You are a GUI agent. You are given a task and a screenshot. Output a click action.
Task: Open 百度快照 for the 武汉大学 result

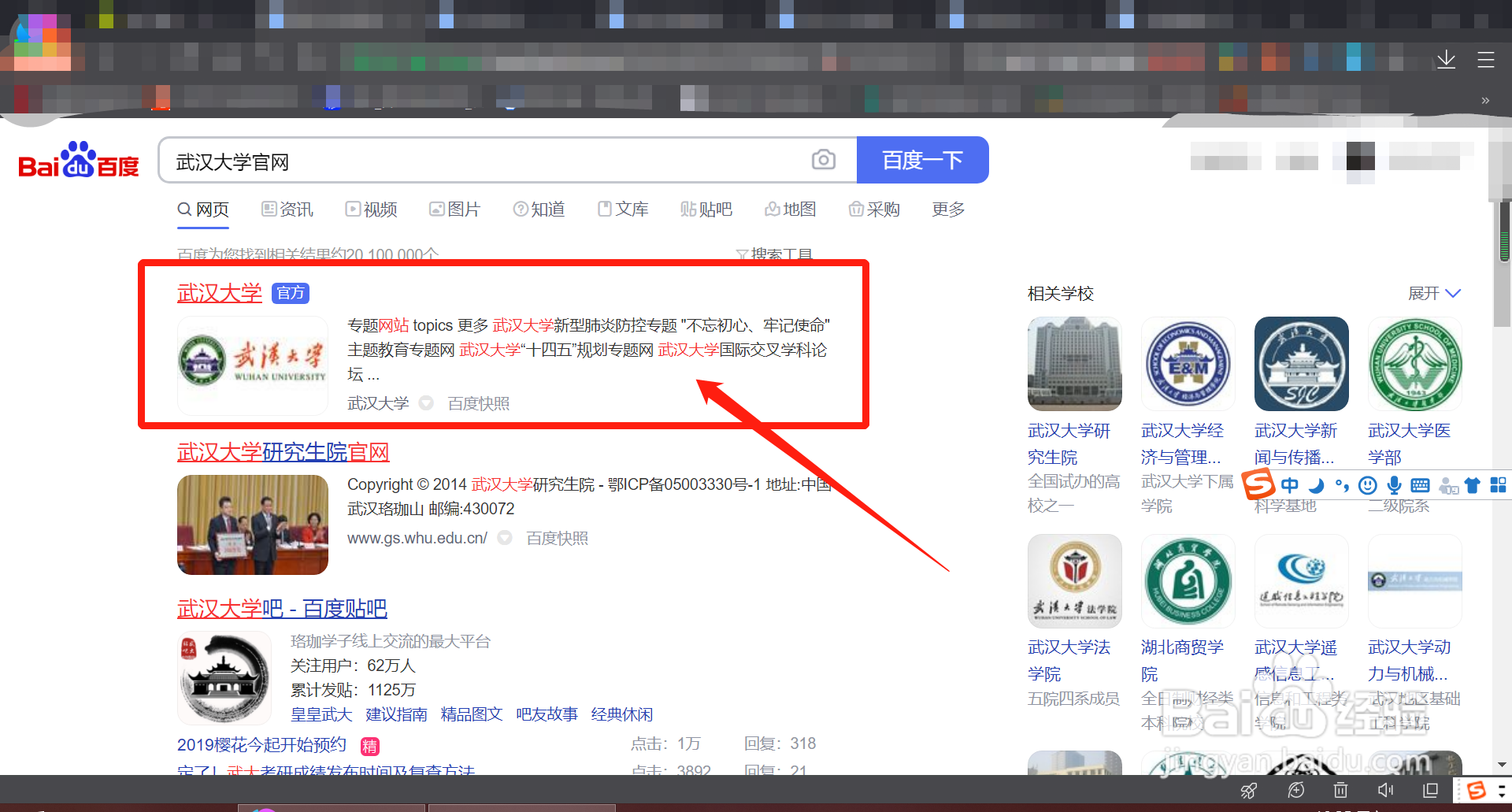[x=478, y=403]
